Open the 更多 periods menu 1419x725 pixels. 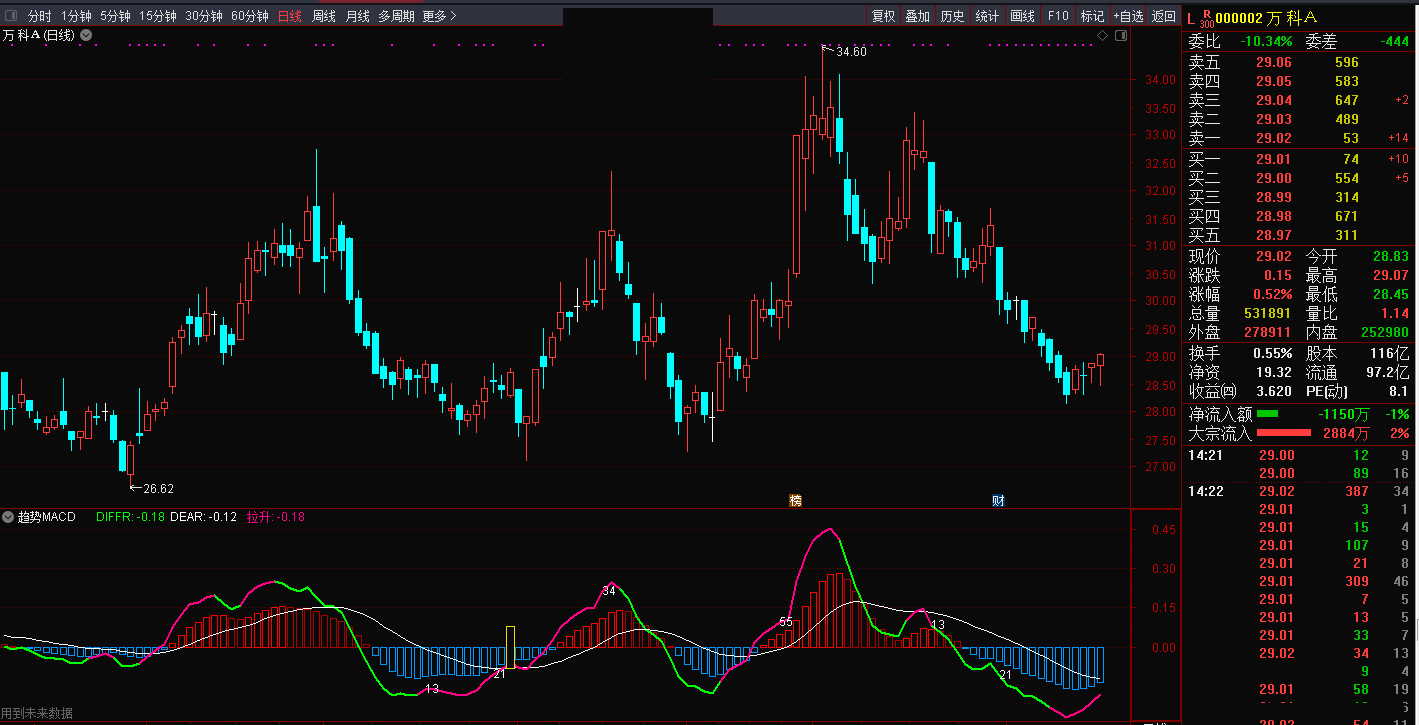[439, 16]
